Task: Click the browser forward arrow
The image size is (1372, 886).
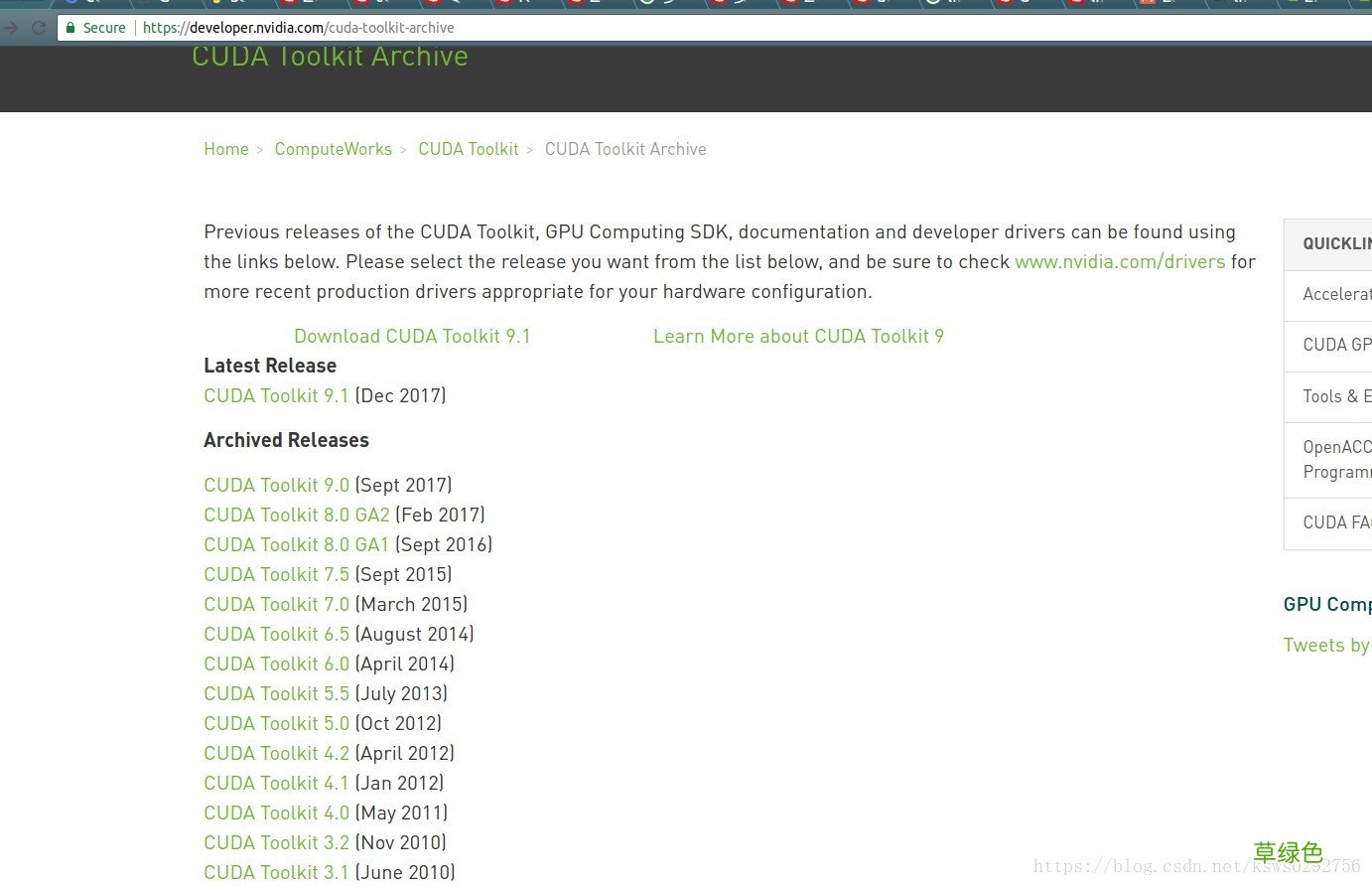Action: coord(11,28)
